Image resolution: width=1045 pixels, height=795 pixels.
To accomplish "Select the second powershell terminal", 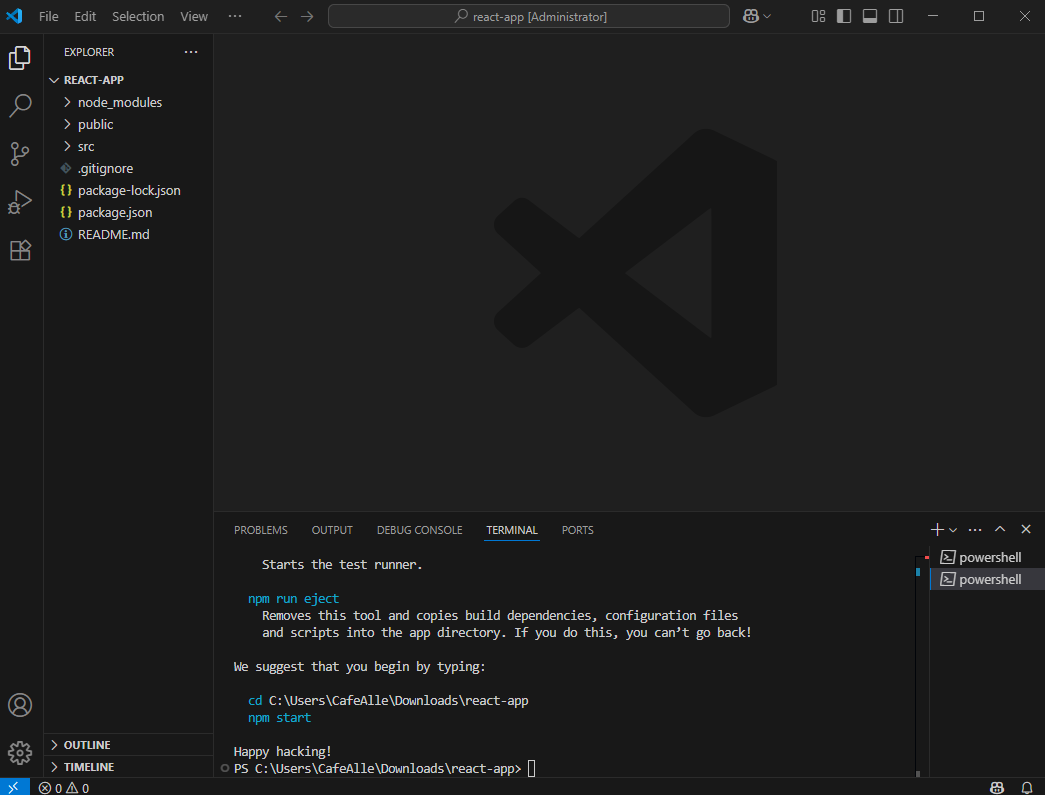I will click(x=987, y=579).
